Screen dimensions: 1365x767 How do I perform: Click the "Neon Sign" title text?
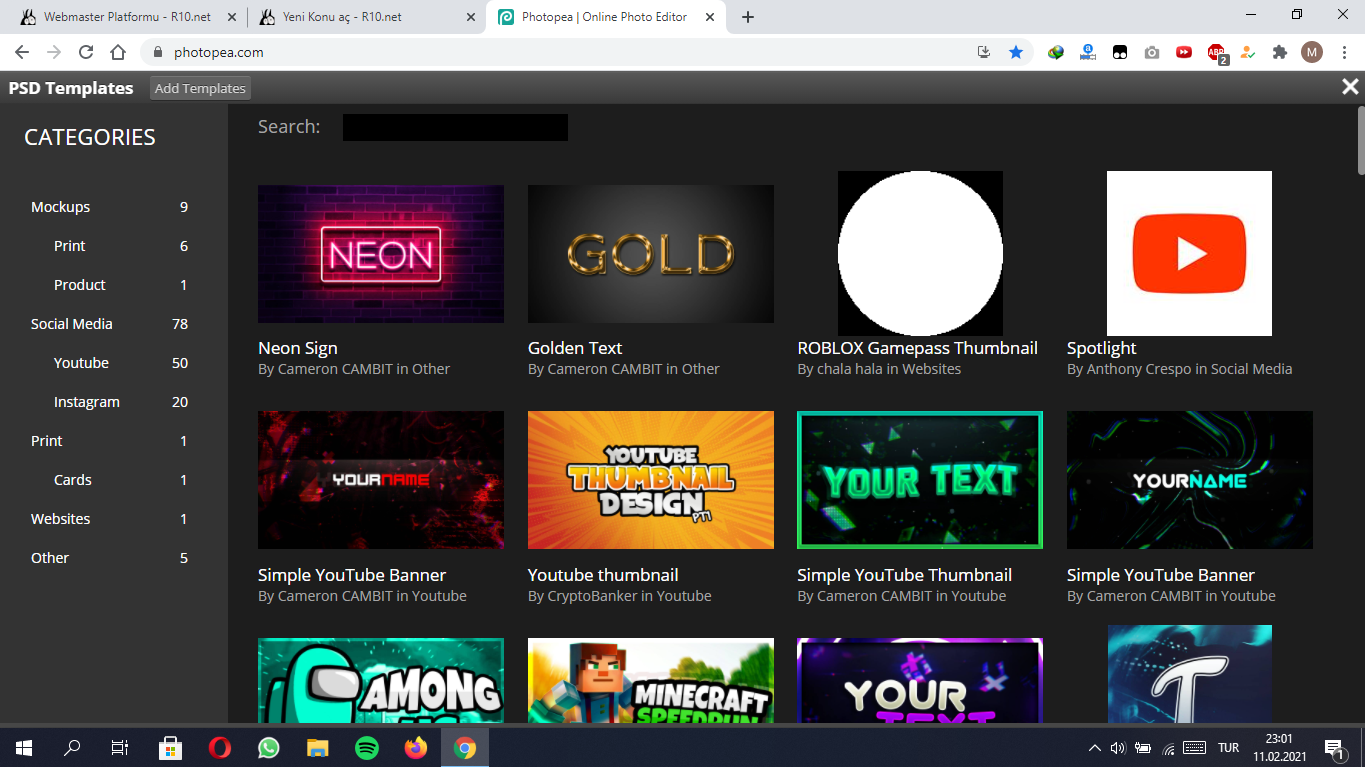click(x=298, y=348)
